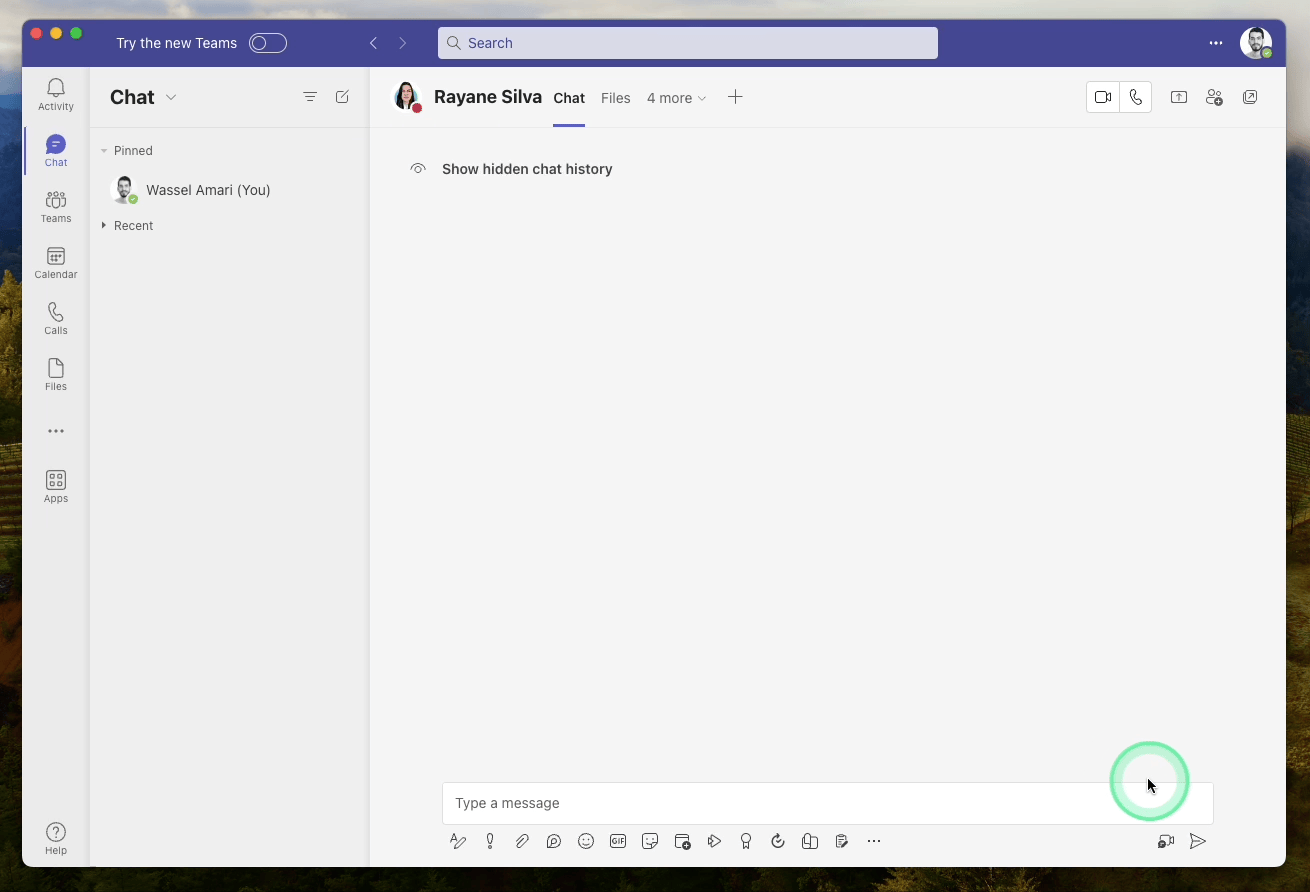Screen dimensions: 1310x892
Task: Open the Activity feed in sidebar
Action: coord(56,94)
